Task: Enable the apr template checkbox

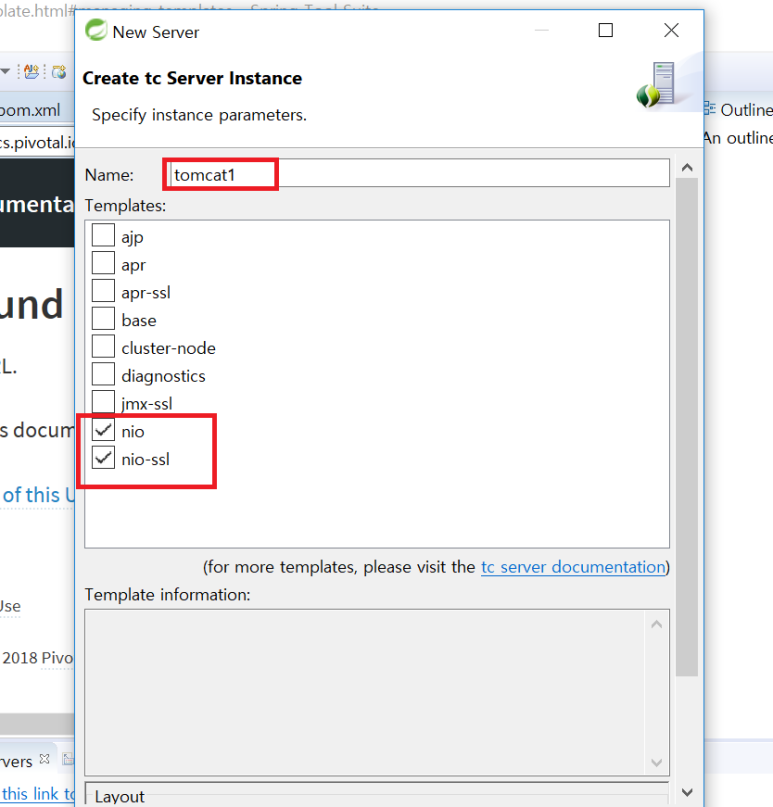Action: [103, 263]
